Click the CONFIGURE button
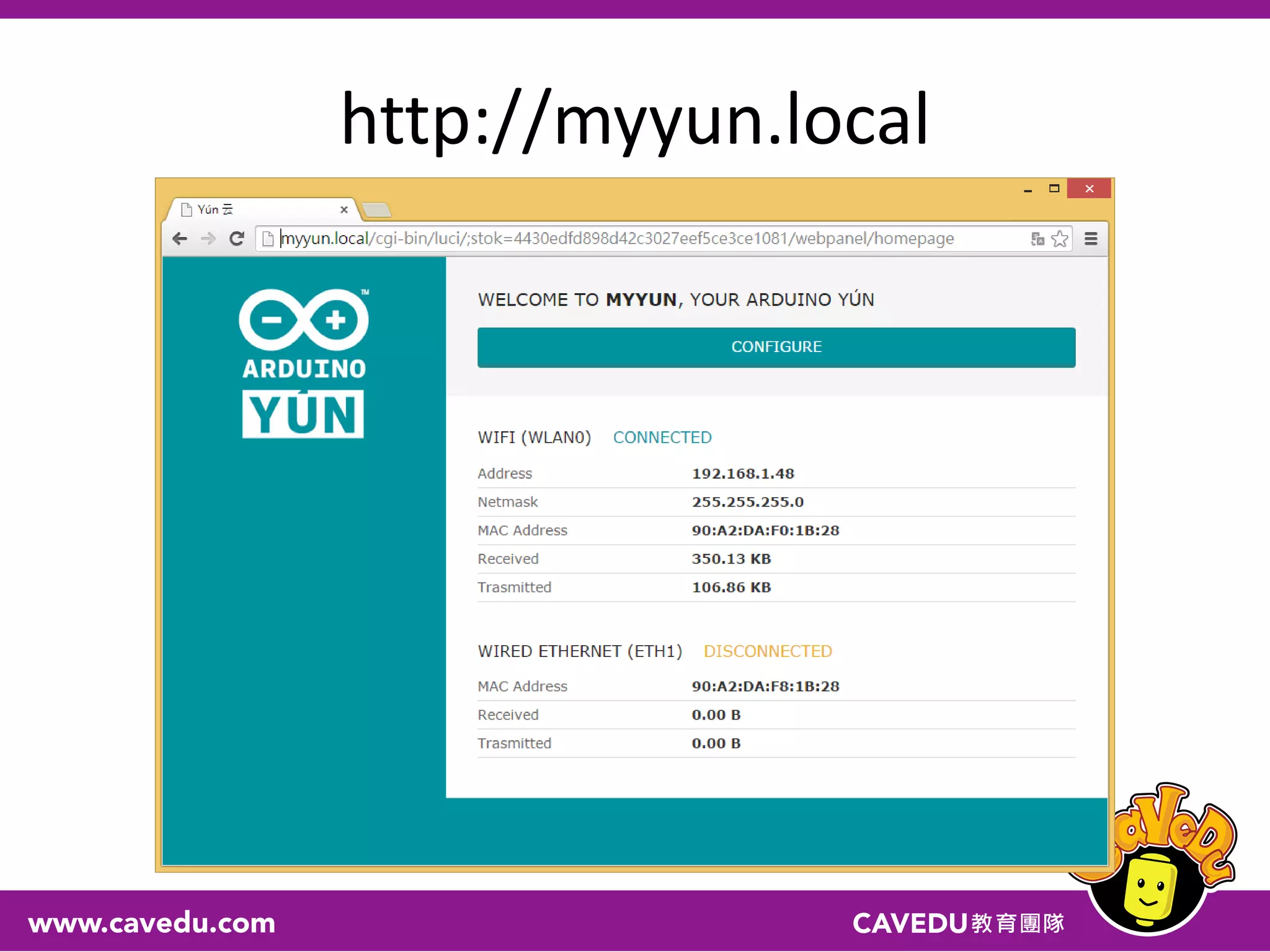The height and width of the screenshot is (952, 1270). pyautogui.click(x=776, y=347)
